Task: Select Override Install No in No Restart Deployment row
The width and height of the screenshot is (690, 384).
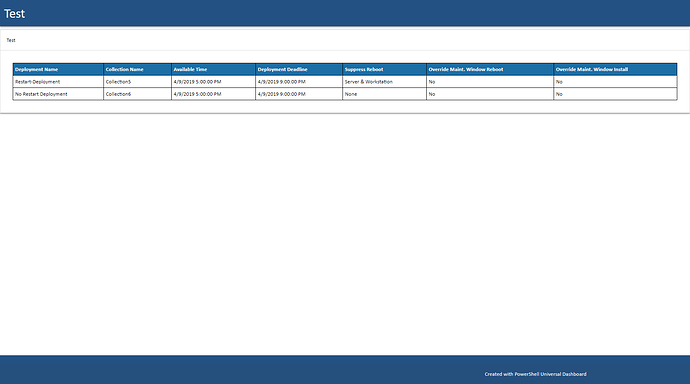Action: pos(615,94)
